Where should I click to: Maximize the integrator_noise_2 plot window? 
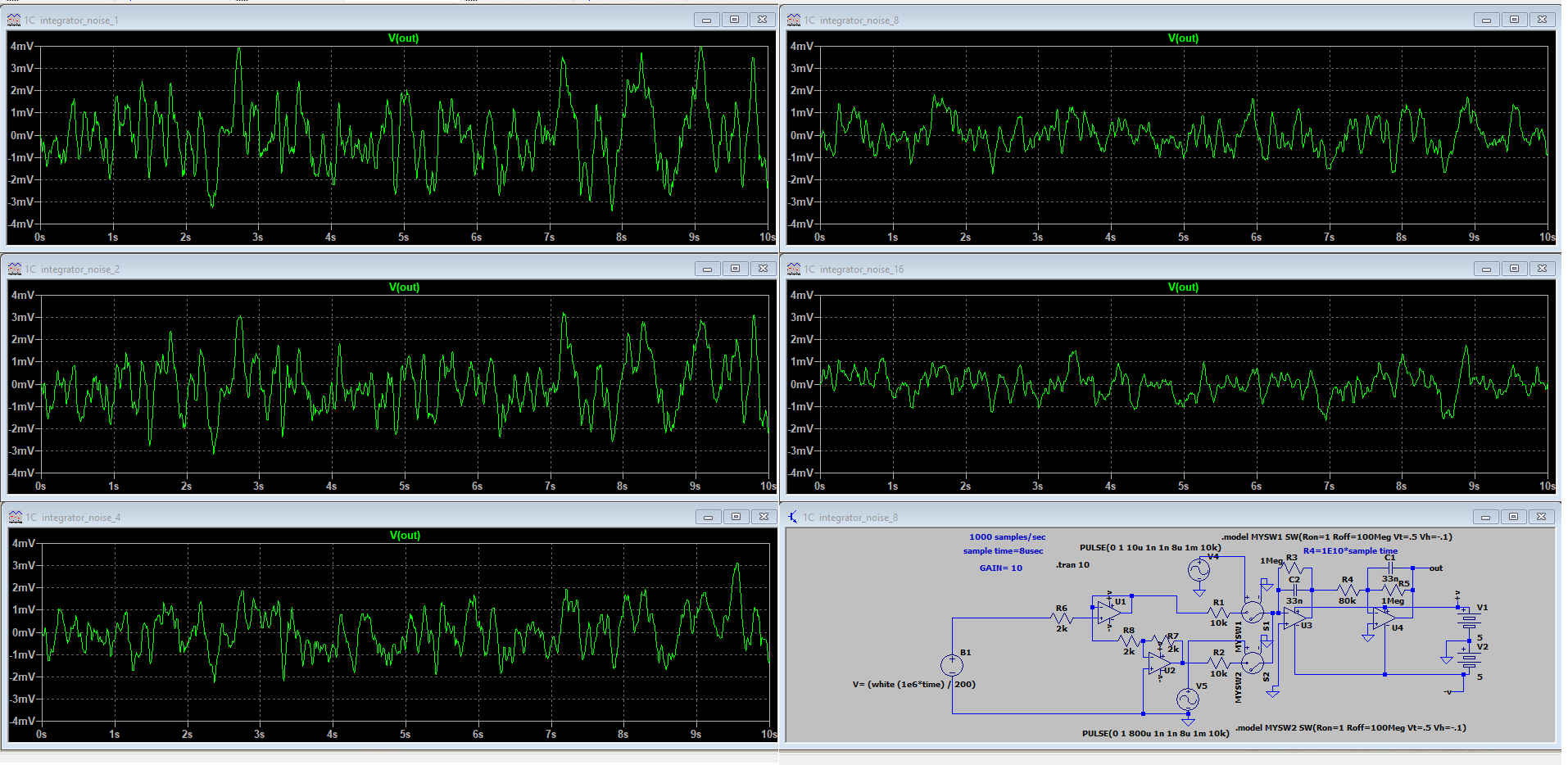tap(735, 269)
